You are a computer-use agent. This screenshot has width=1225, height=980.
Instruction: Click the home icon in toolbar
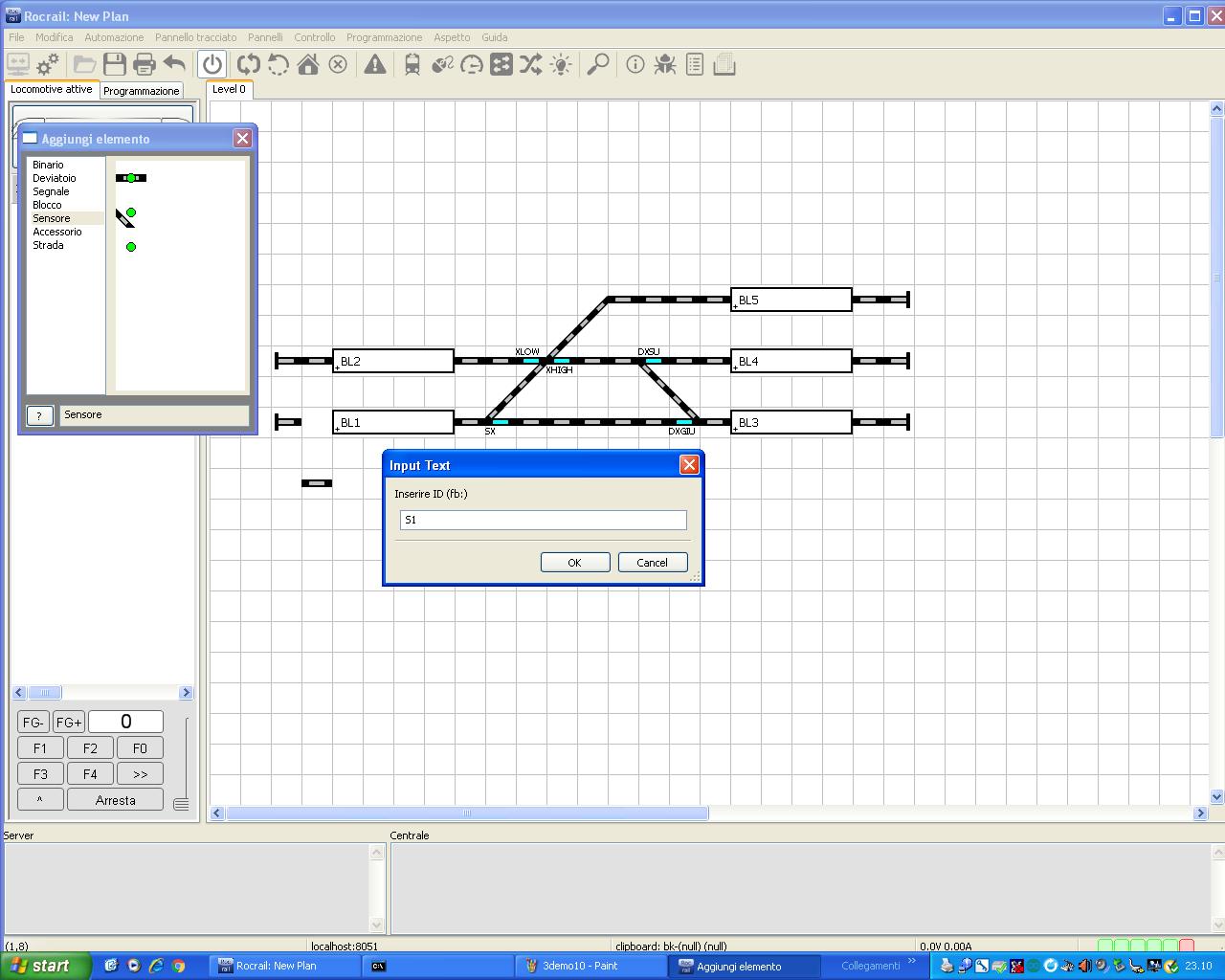pyautogui.click(x=308, y=64)
